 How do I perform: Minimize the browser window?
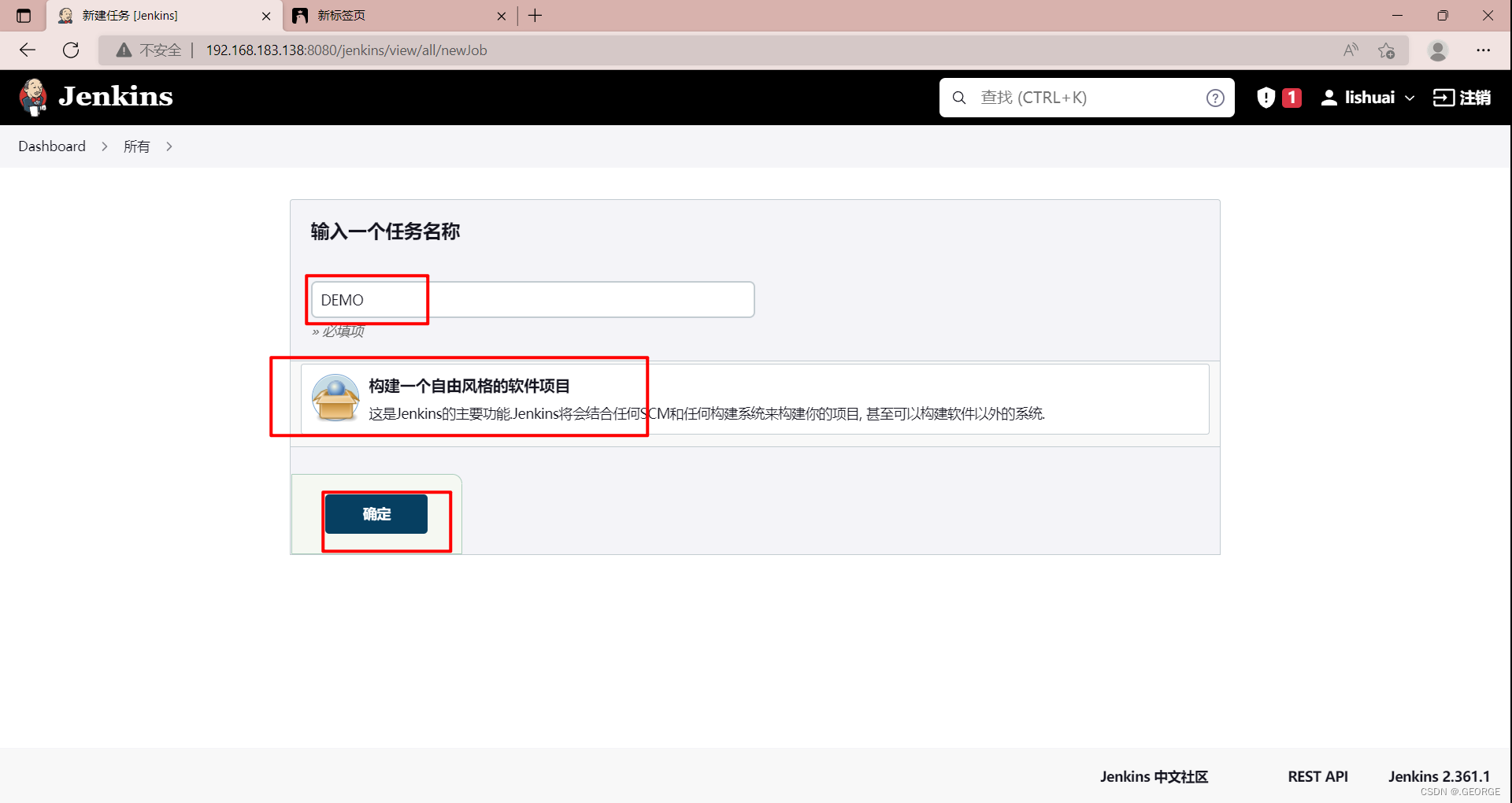[x=1398, y=16]
